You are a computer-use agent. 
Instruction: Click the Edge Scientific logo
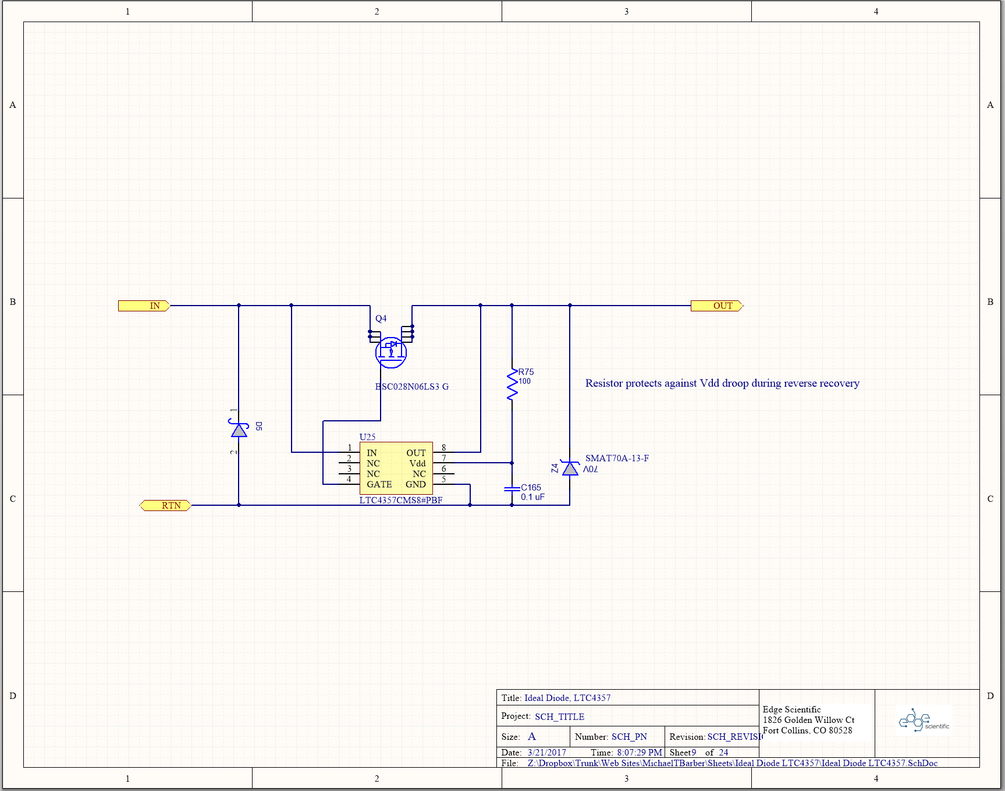pyautogui.click(x=924, y=720)
